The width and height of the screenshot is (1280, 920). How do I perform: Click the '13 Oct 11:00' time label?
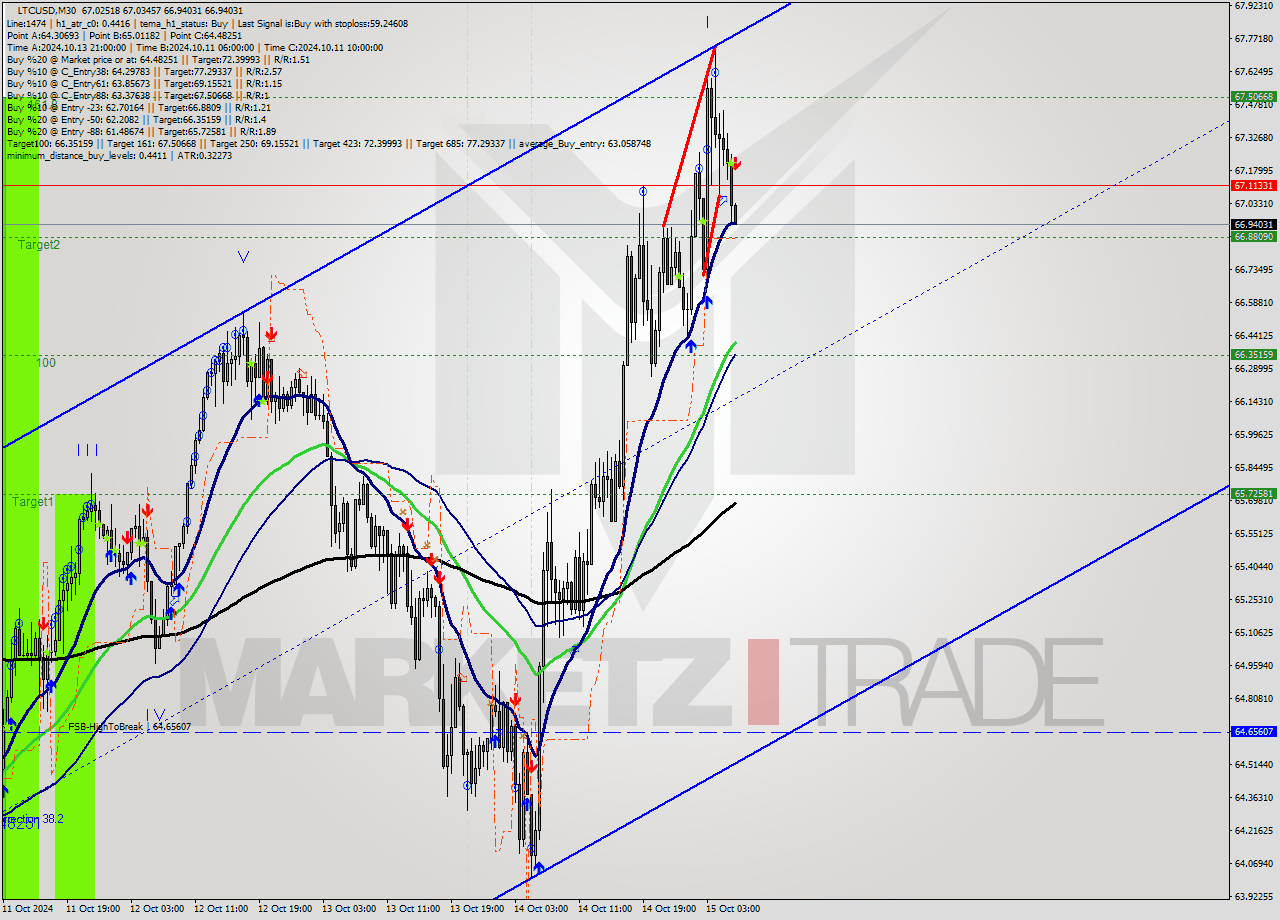pos(414,909)
